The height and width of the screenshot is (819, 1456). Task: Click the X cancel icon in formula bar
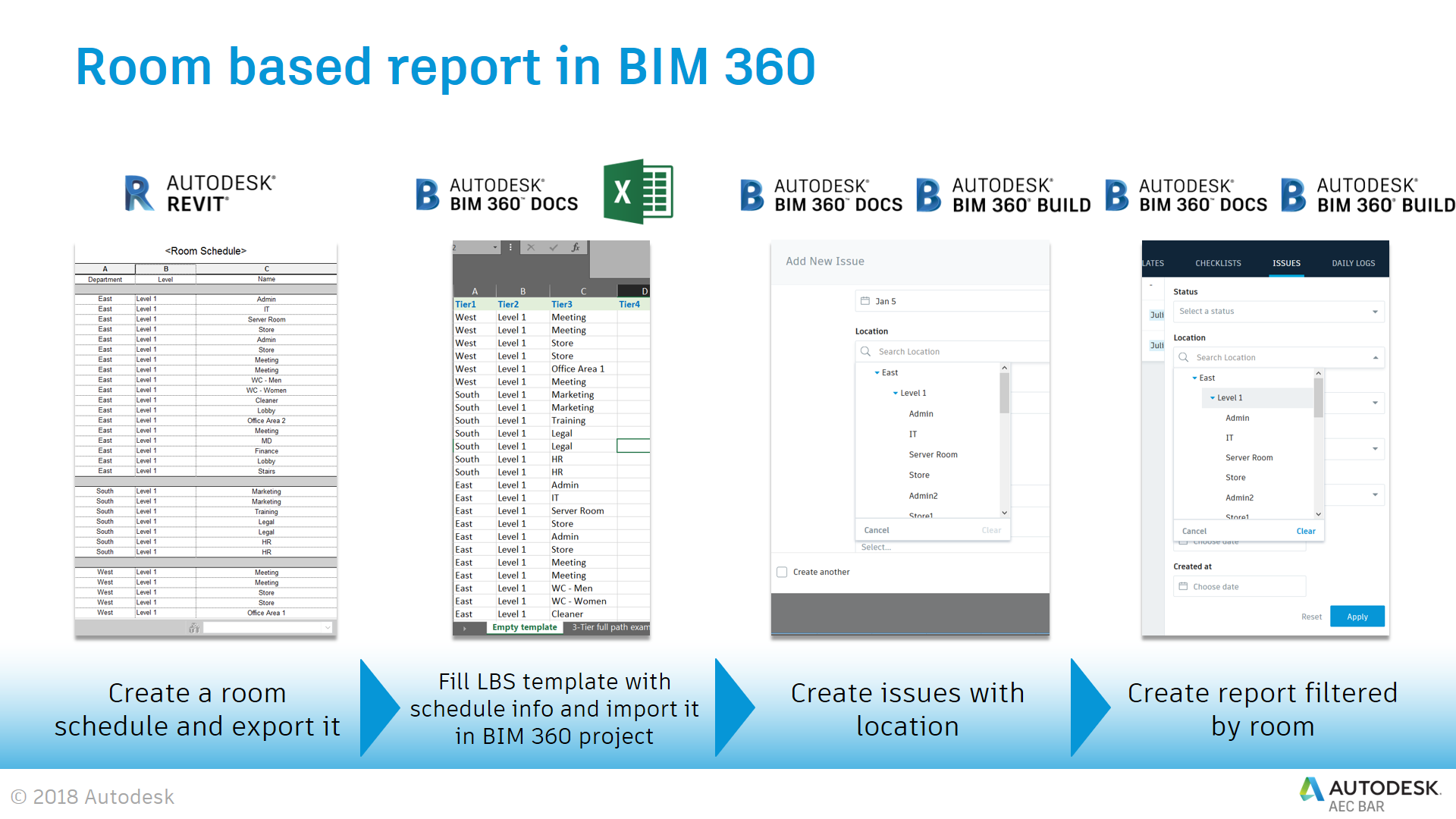531,248
